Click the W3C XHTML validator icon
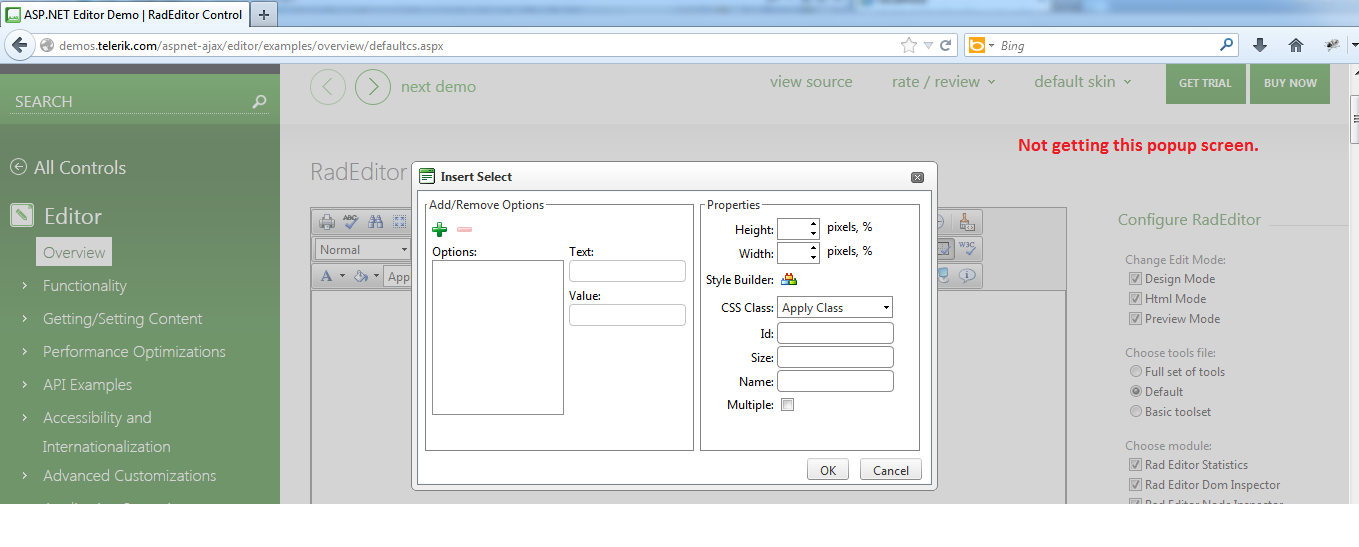Image resolution: width=1359 pixels, height=547 pixels. pyautogui.click(x=967, y=248)
